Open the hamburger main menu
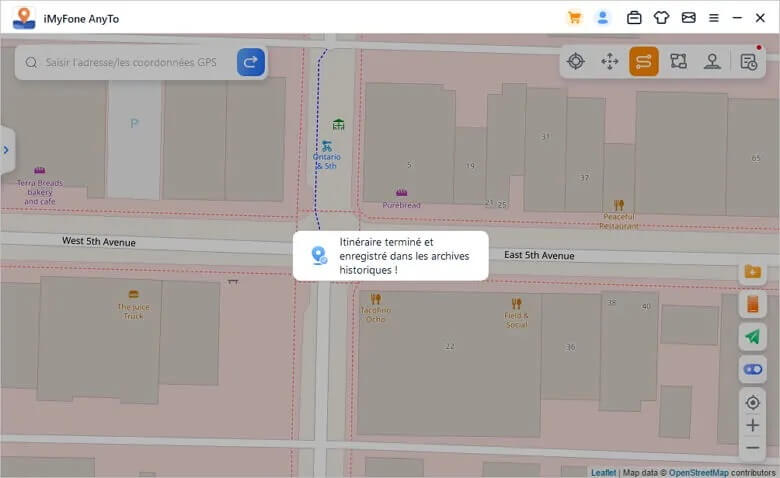 [714, 18]
